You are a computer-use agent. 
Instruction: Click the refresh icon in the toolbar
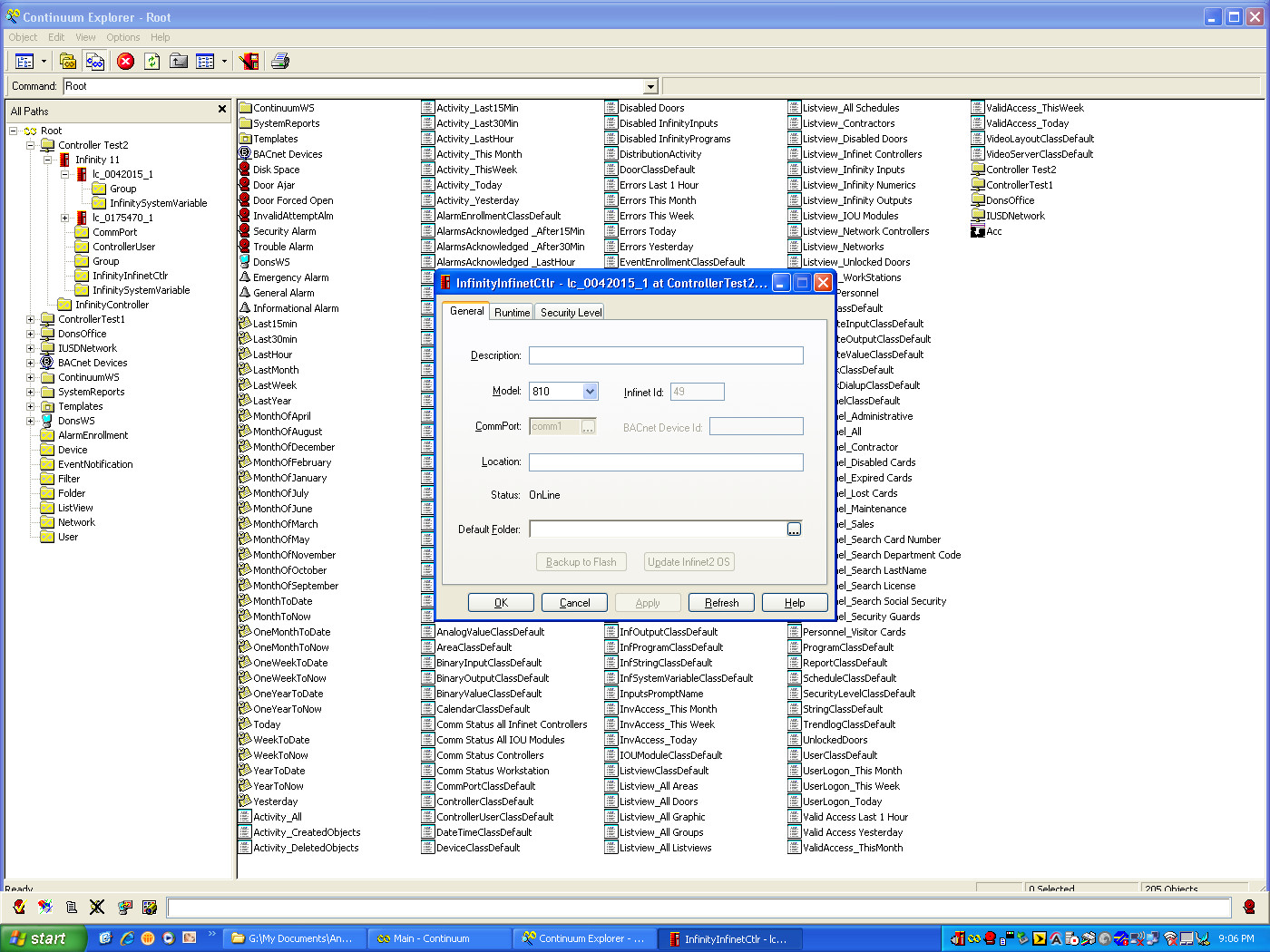click(152, 61)
